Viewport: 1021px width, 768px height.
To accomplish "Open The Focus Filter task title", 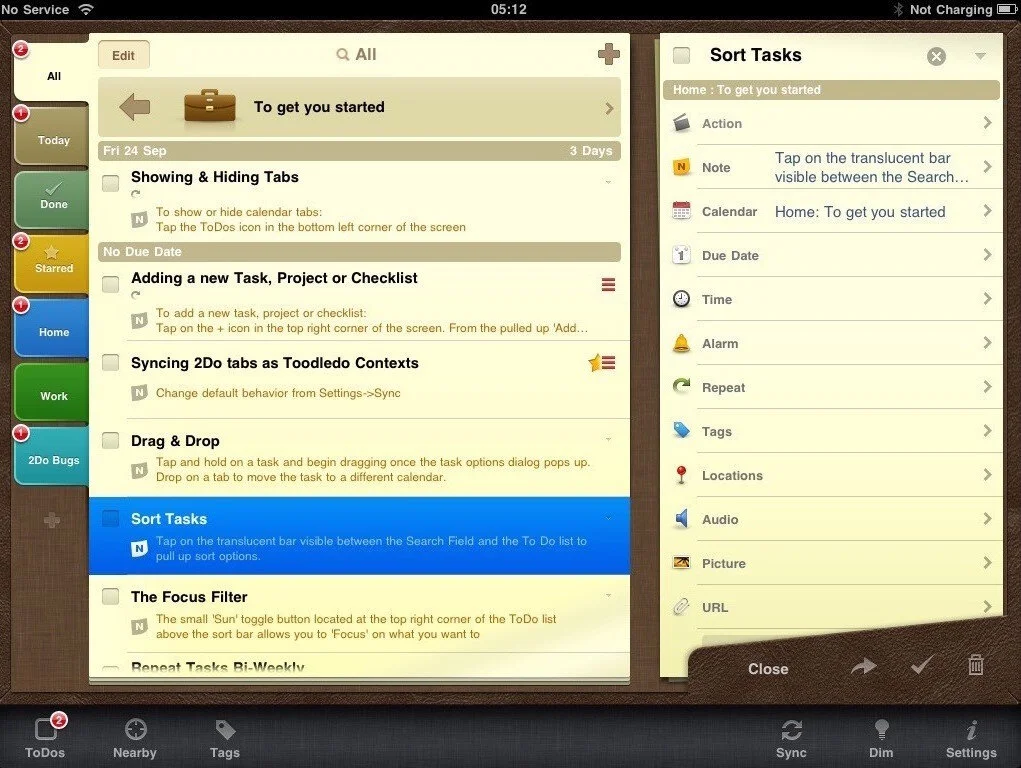I will [x=189, y=597].
